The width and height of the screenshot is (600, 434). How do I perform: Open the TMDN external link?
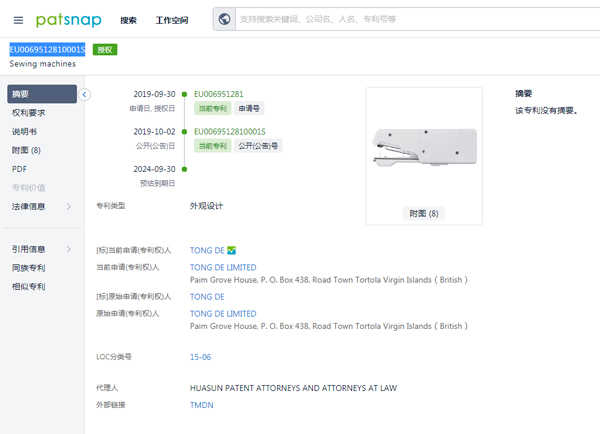202,405
